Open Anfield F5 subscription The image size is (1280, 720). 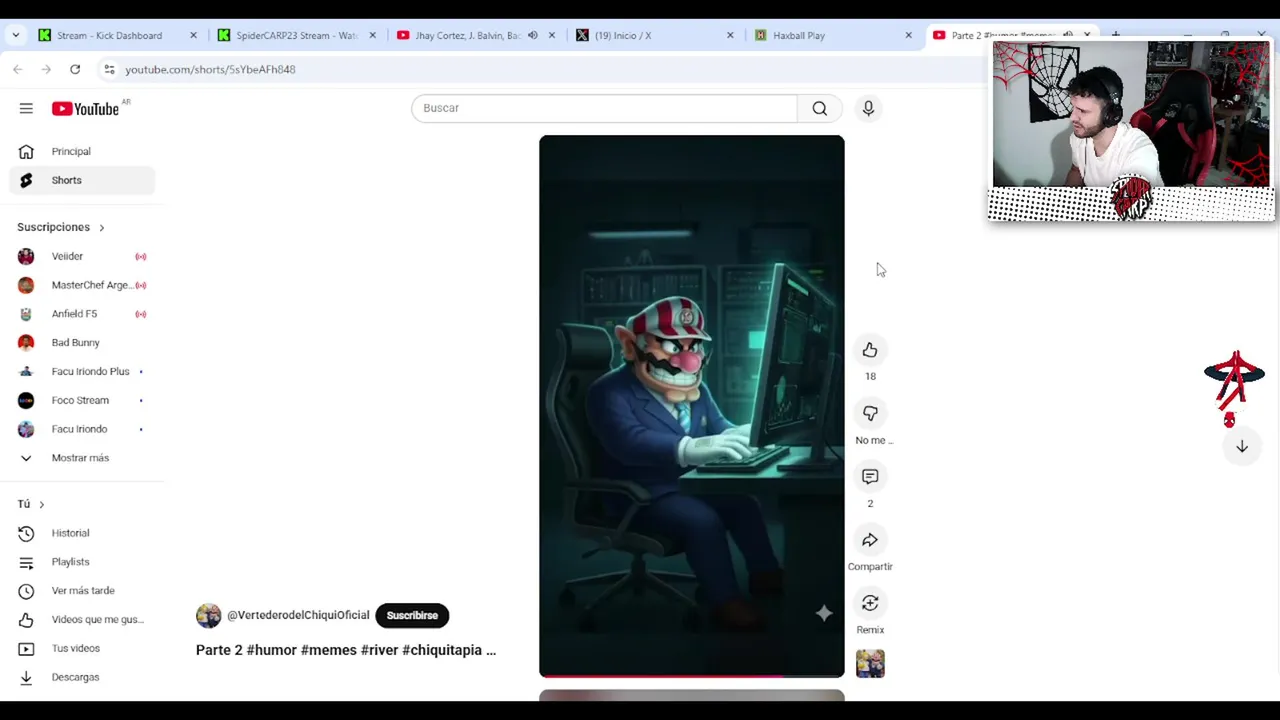[x=82, y=314]
